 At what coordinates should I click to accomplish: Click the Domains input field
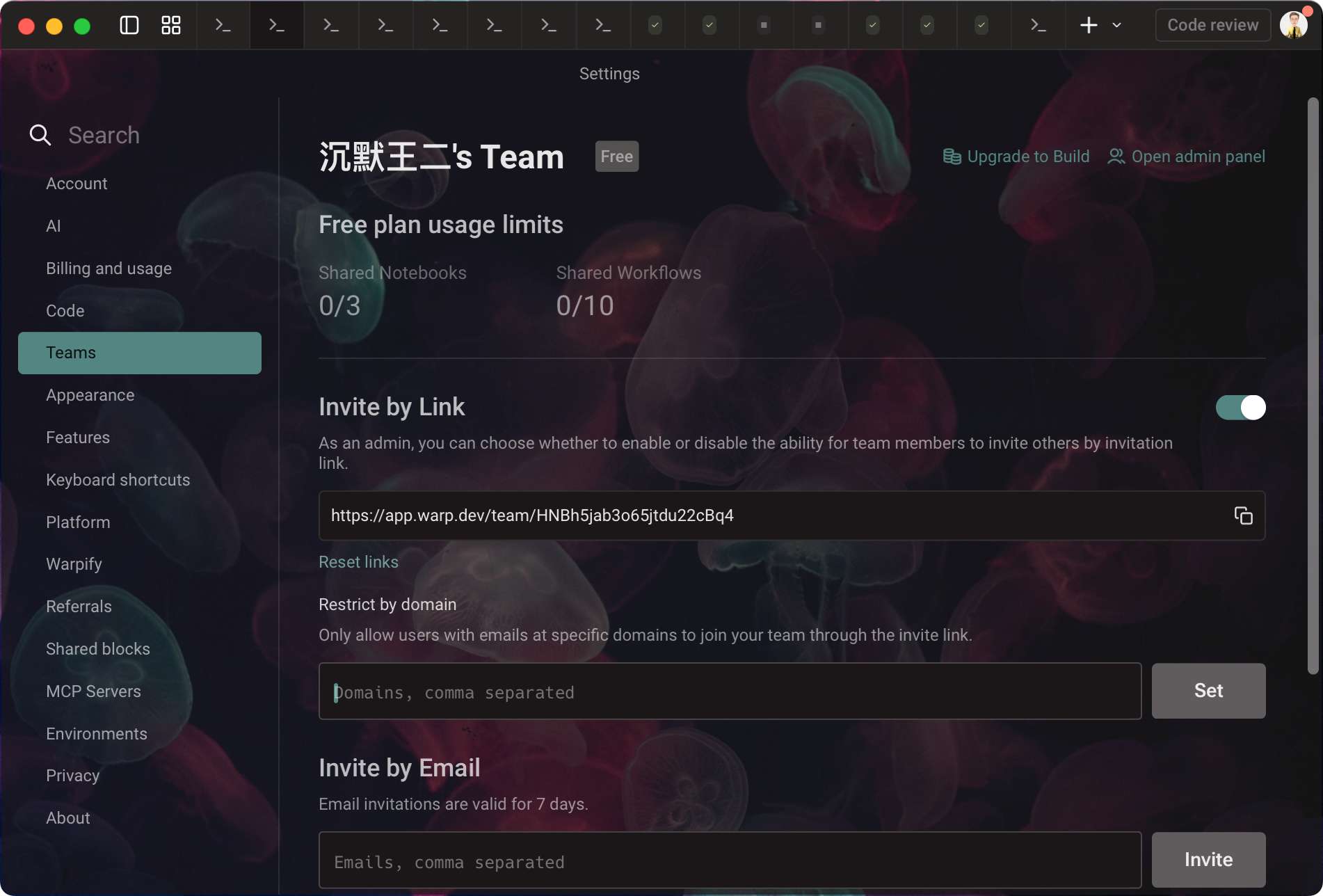[730, 691]
